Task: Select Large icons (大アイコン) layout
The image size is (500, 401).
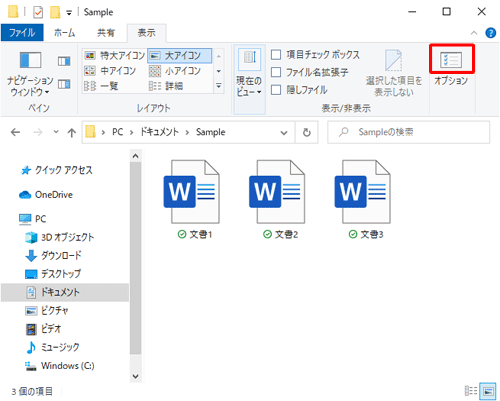Action: tap(179, 55)
